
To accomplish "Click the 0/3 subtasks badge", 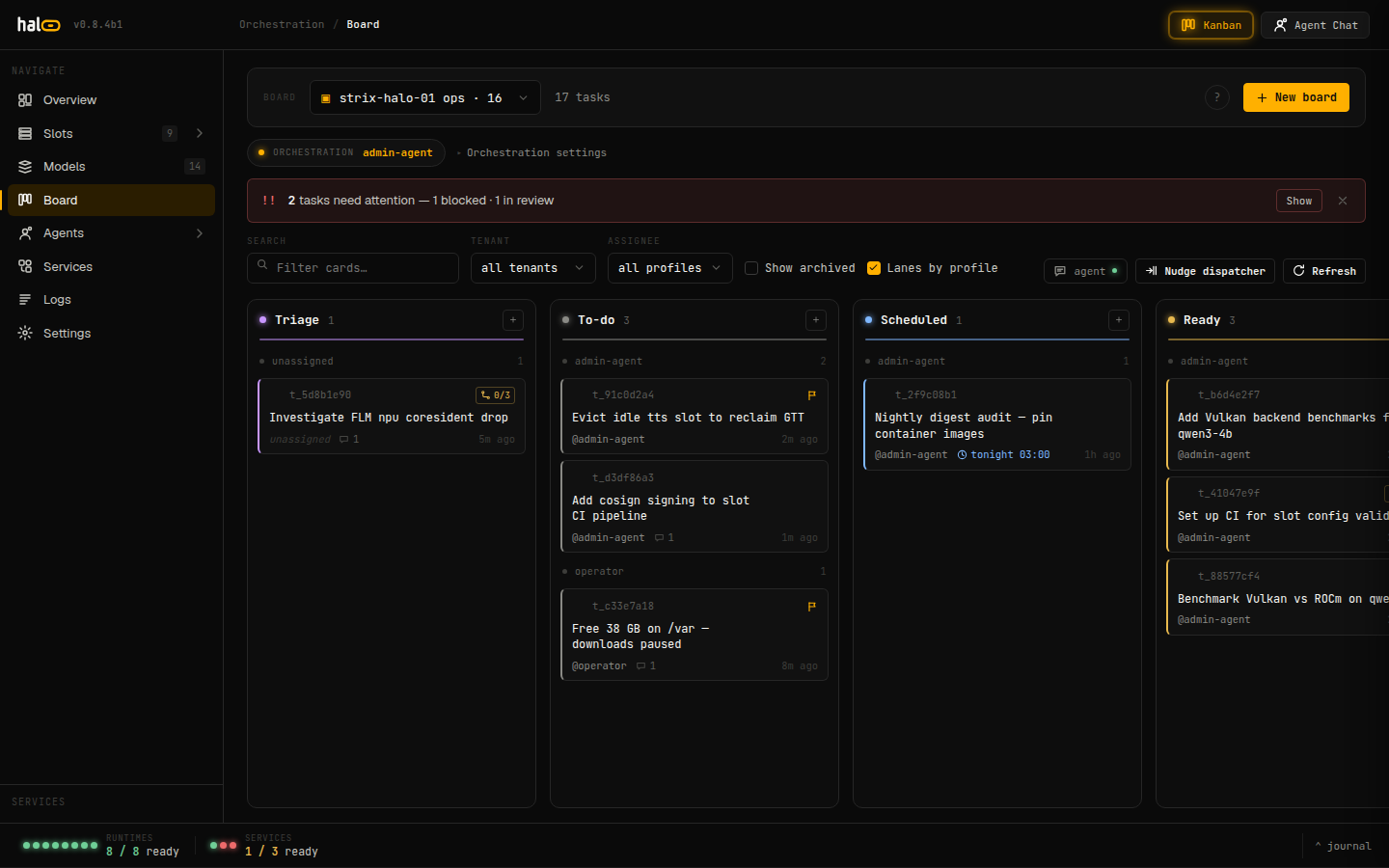I will point(496,395).
